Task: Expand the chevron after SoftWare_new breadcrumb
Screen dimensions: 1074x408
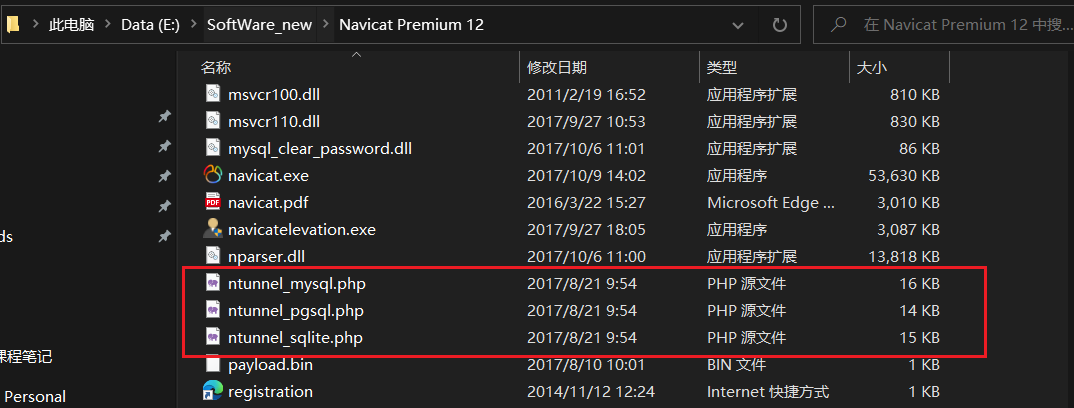Action: (326, 24)
